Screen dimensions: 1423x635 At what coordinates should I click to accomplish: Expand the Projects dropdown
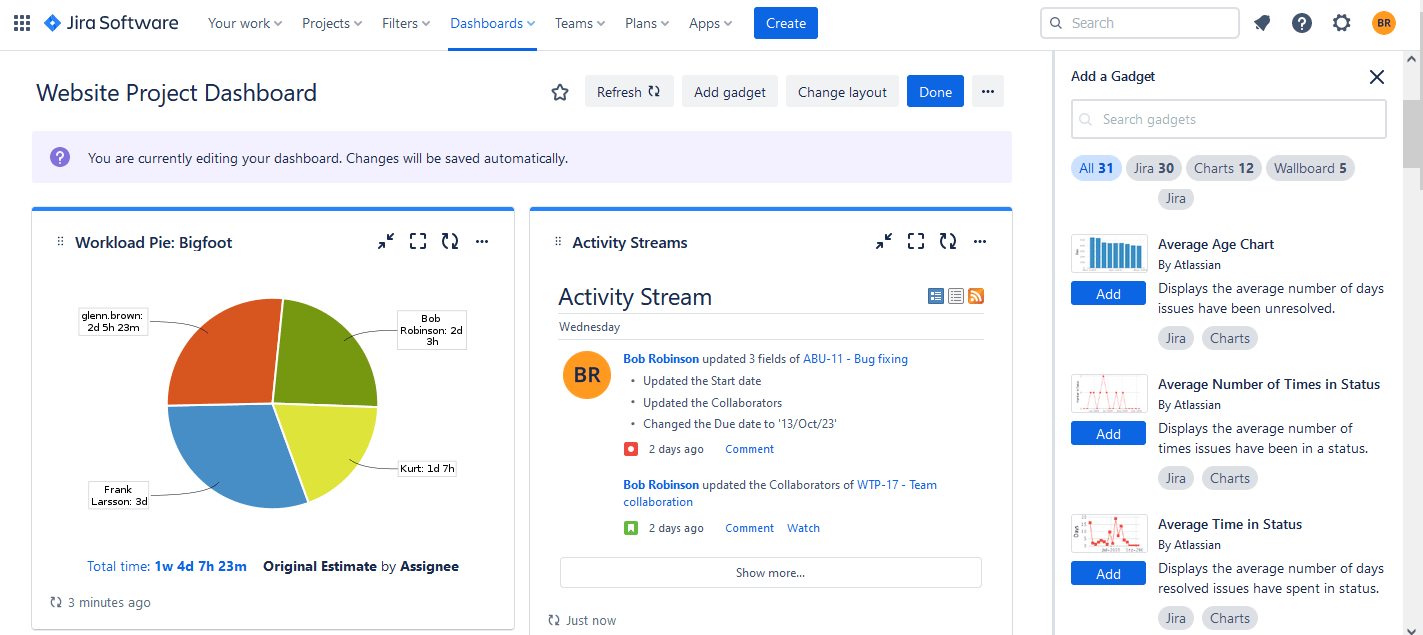(331, 22)
